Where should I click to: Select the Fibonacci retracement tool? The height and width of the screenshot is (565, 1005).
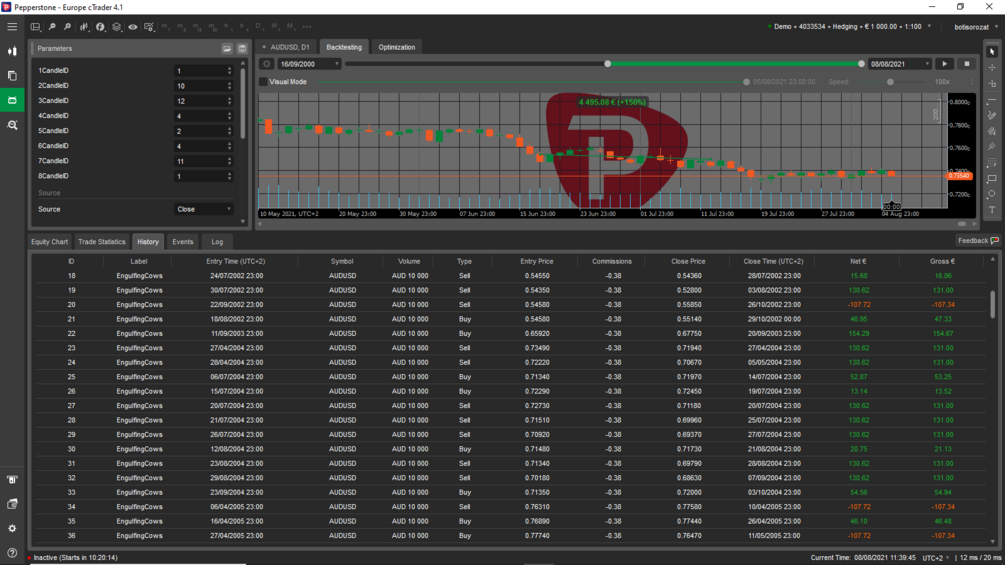tap(992, 163)
